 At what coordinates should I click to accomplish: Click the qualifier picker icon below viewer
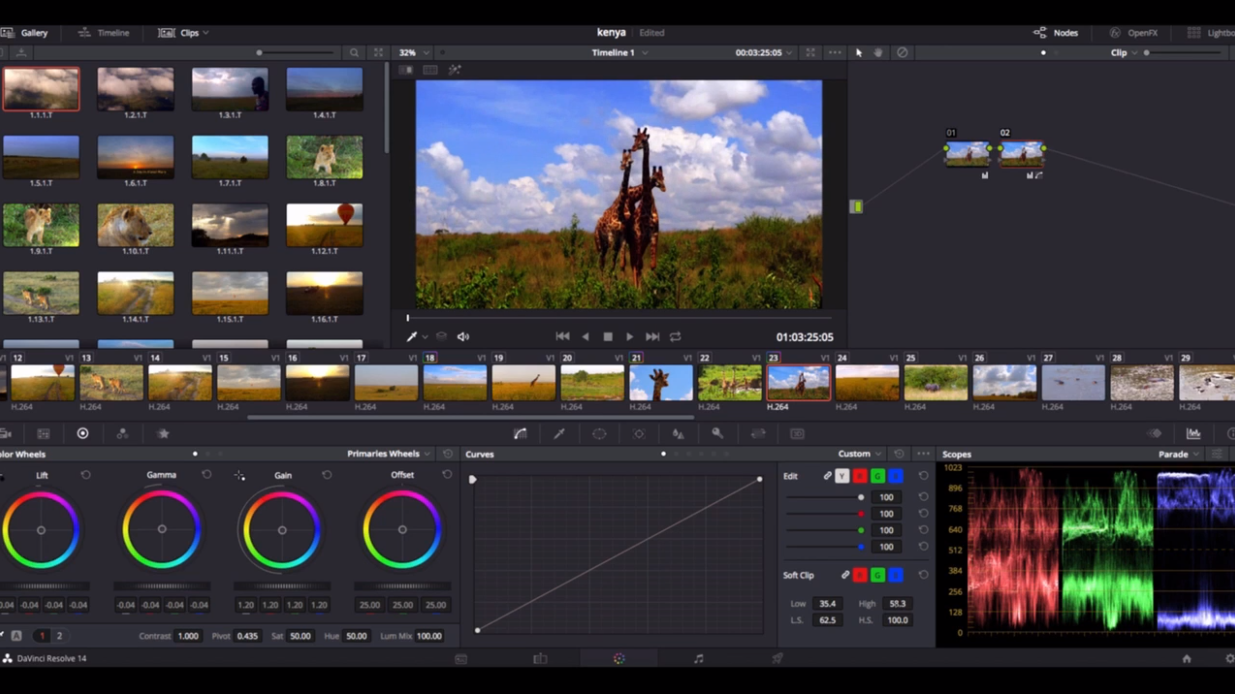coord(411,337)
